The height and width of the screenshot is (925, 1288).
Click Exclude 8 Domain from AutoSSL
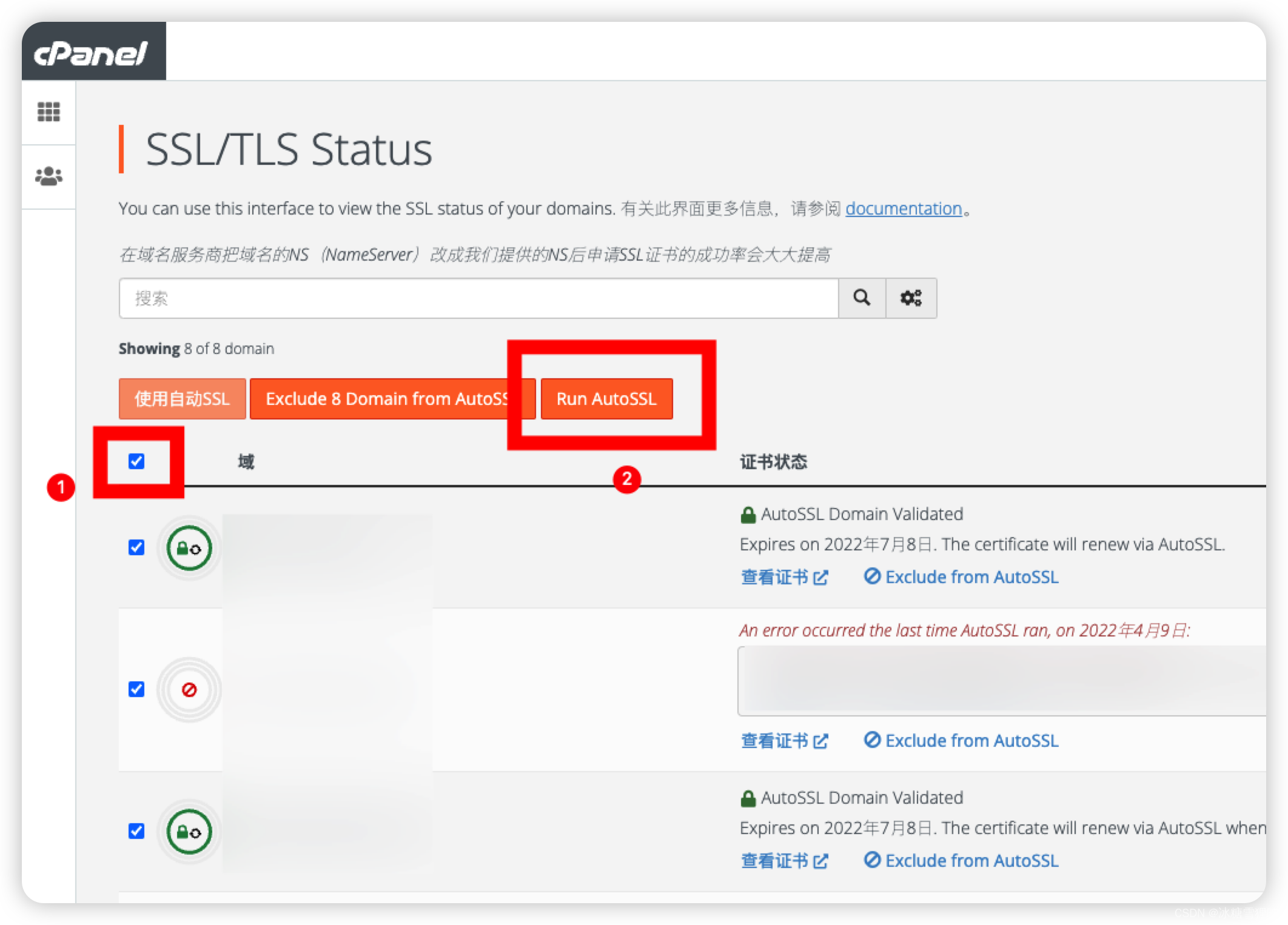392,399
